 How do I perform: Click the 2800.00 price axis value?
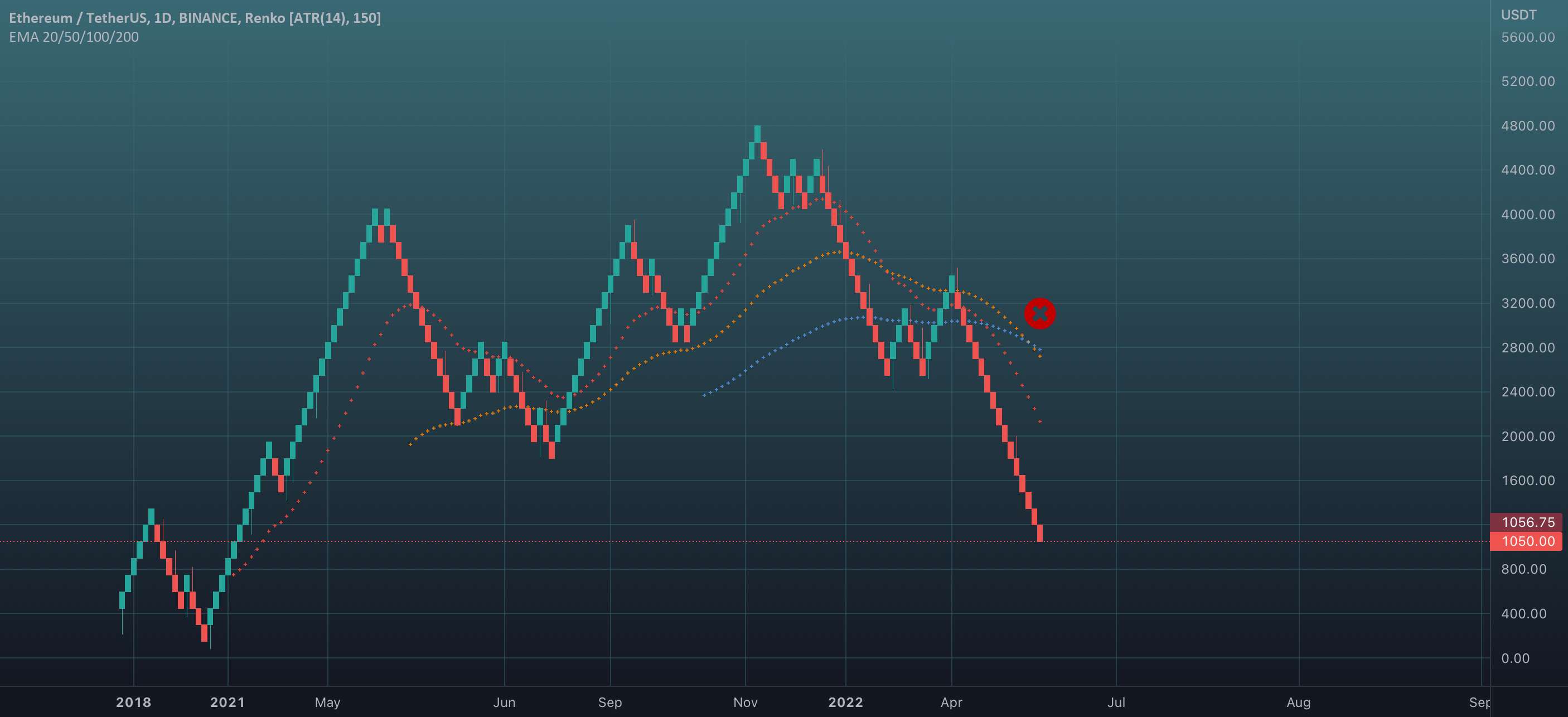(x=1528, y=347)
